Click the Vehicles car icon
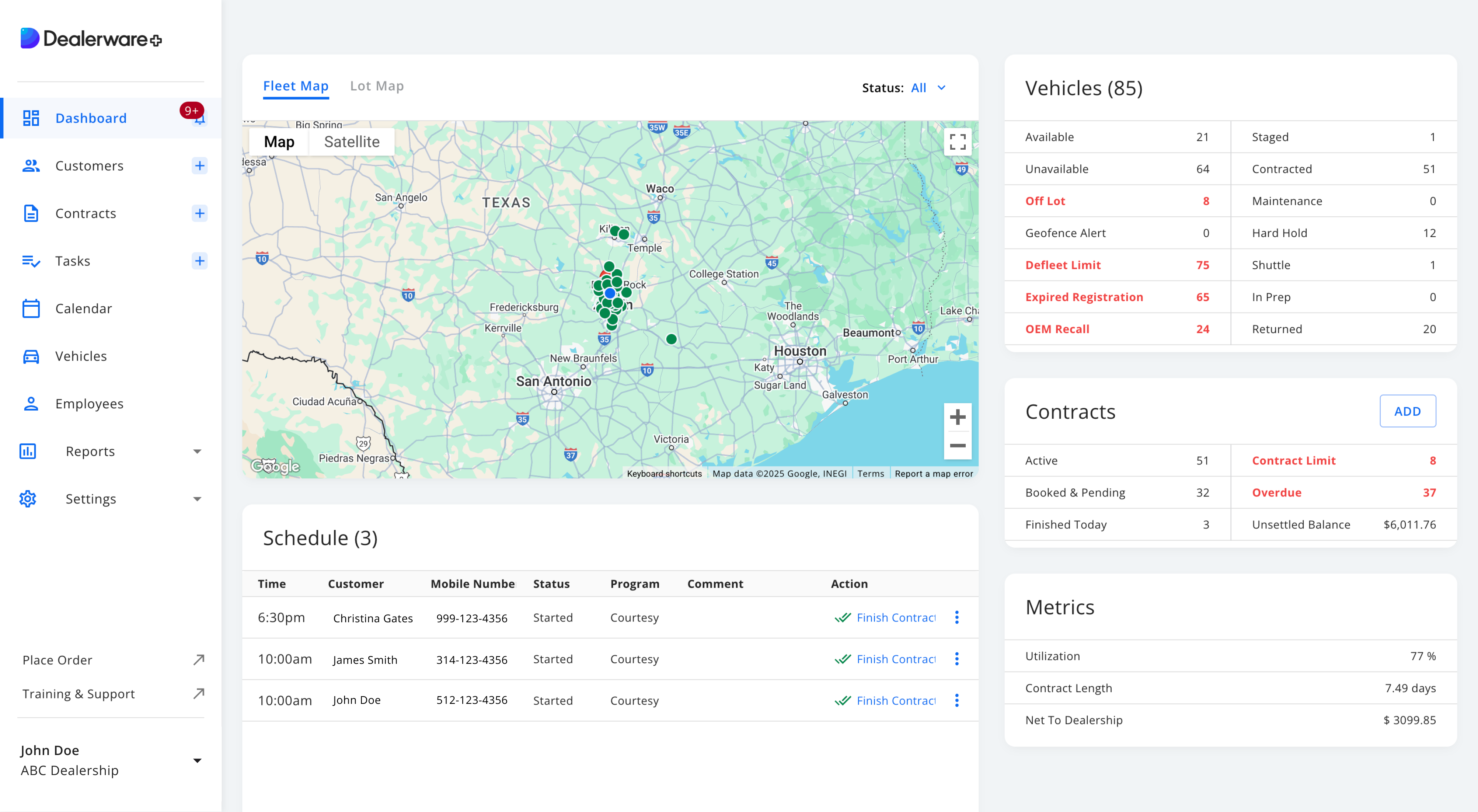Viewport: 1478px width, 812px height. click(x=30, y=356)
